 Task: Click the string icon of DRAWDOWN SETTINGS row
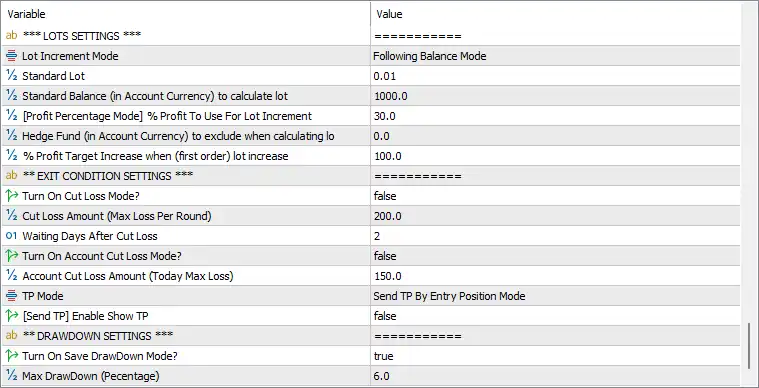(x=11, y=336)
